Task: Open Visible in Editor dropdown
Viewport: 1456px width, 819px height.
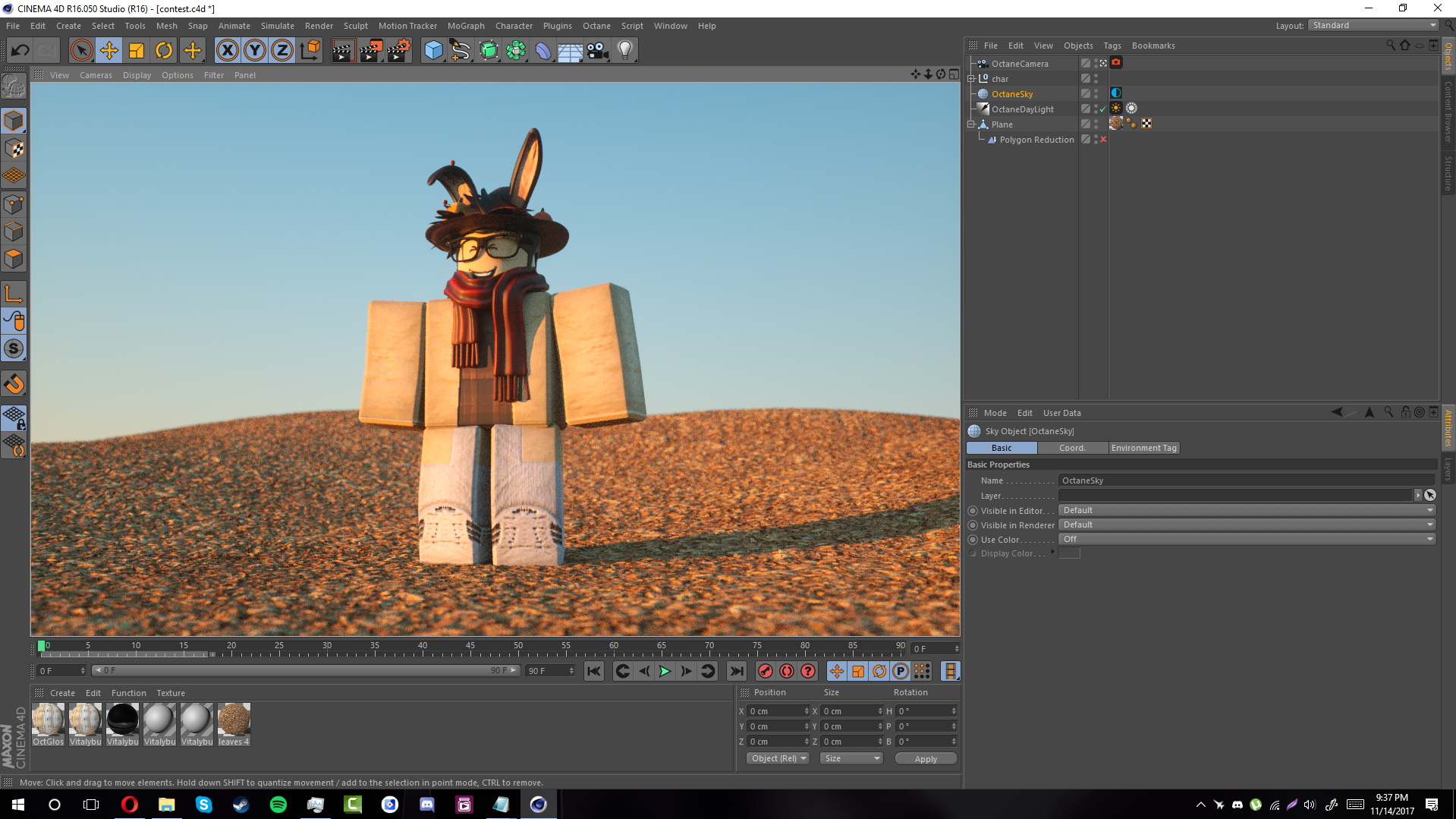Action: click(x=1247, y=510)
